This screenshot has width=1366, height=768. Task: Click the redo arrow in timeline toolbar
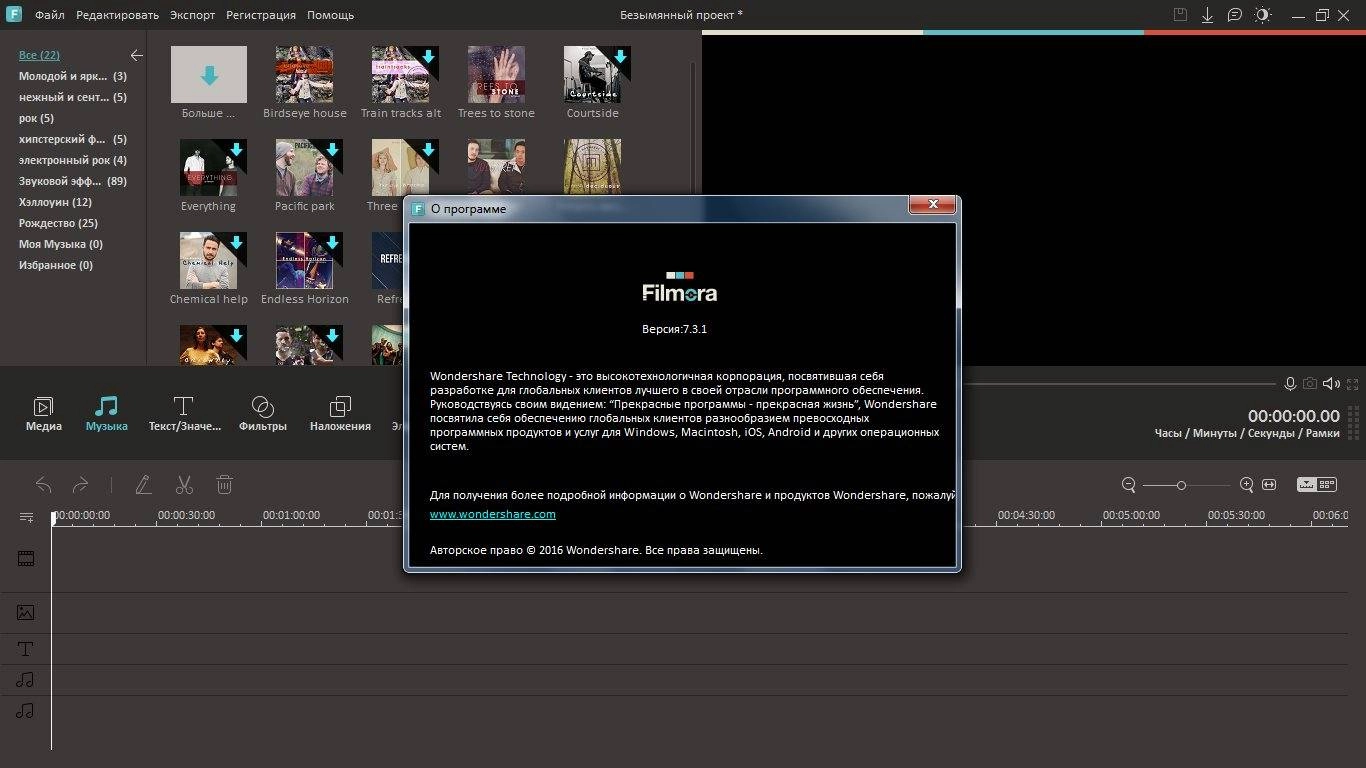(81, 485)
